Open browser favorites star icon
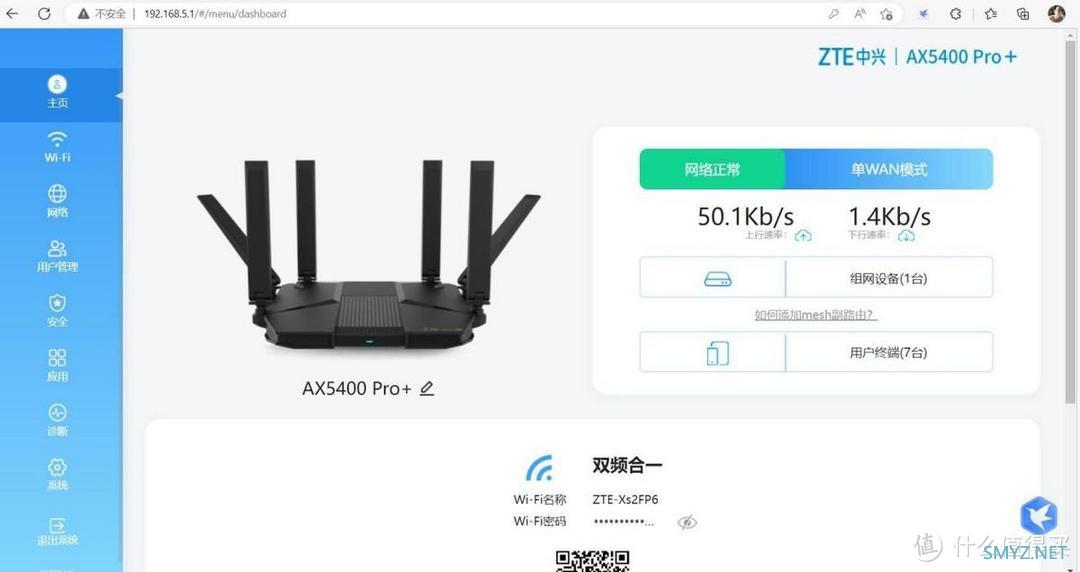 click(x=990, y=14)
